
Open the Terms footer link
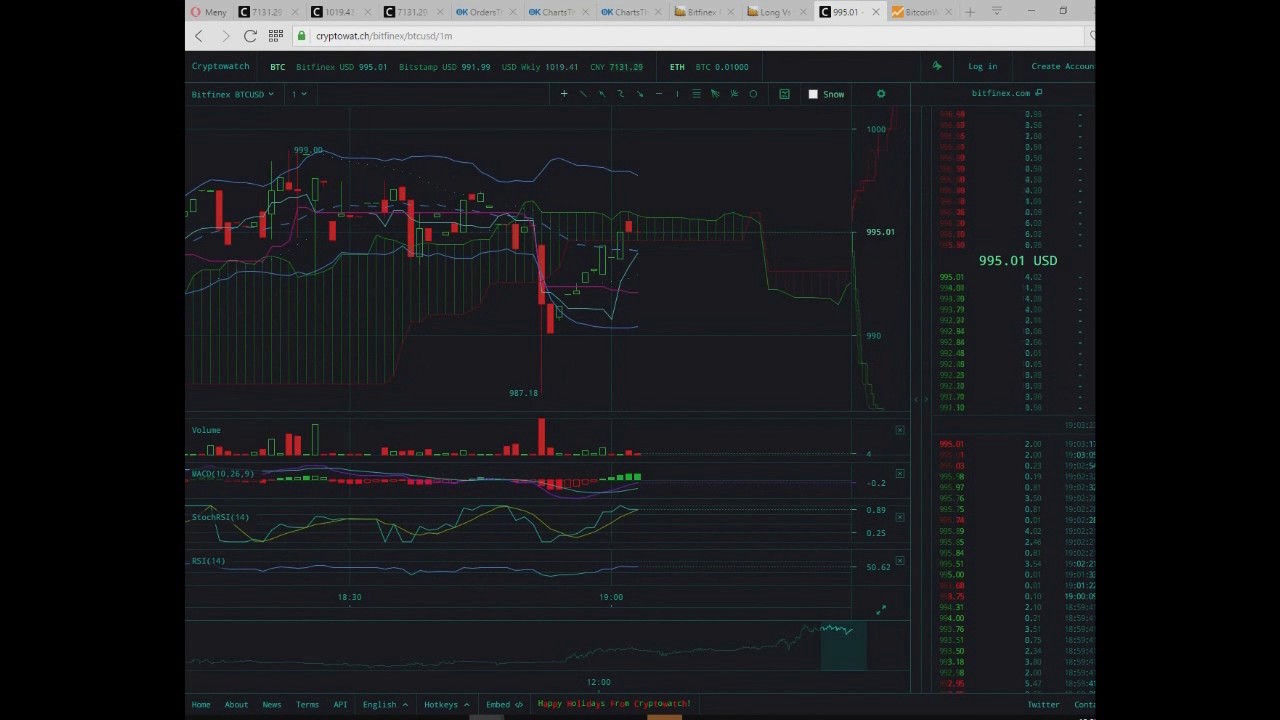307,704
